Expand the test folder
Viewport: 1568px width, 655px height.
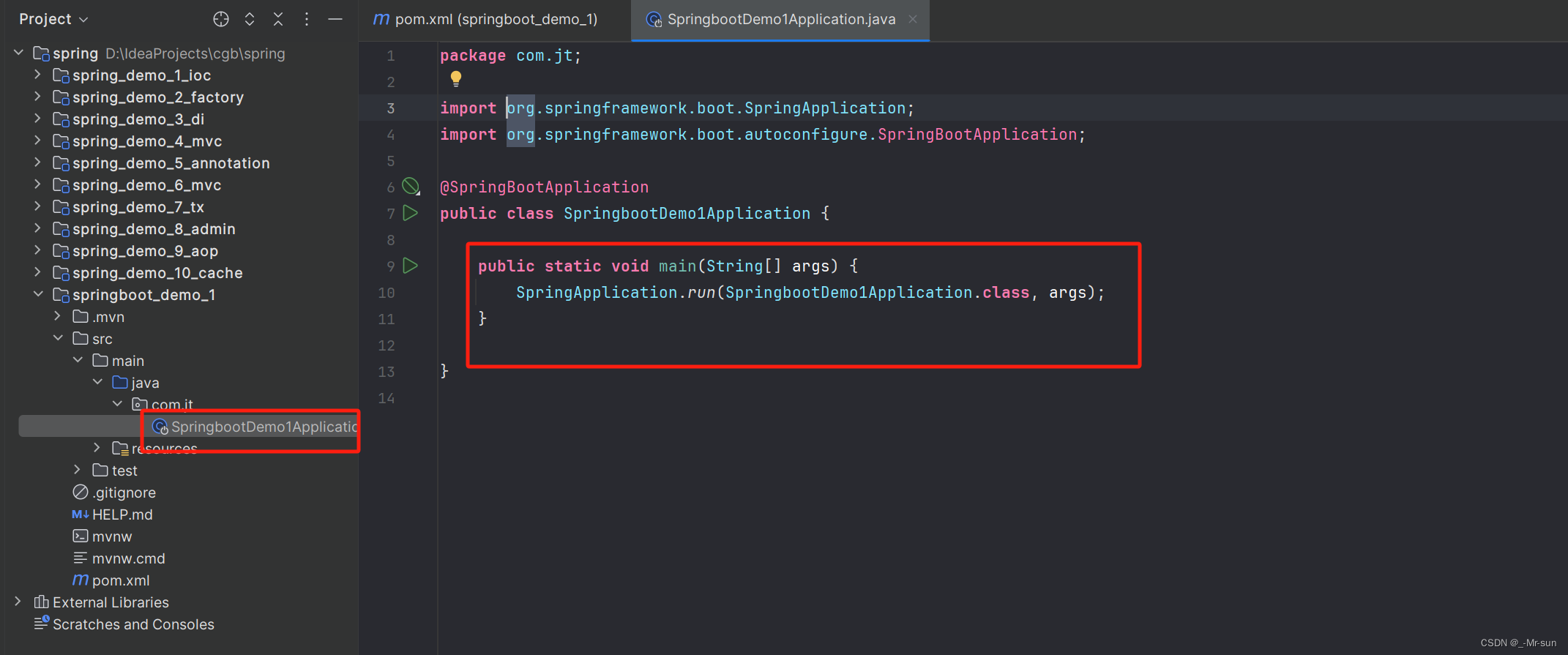click(77, 470)
